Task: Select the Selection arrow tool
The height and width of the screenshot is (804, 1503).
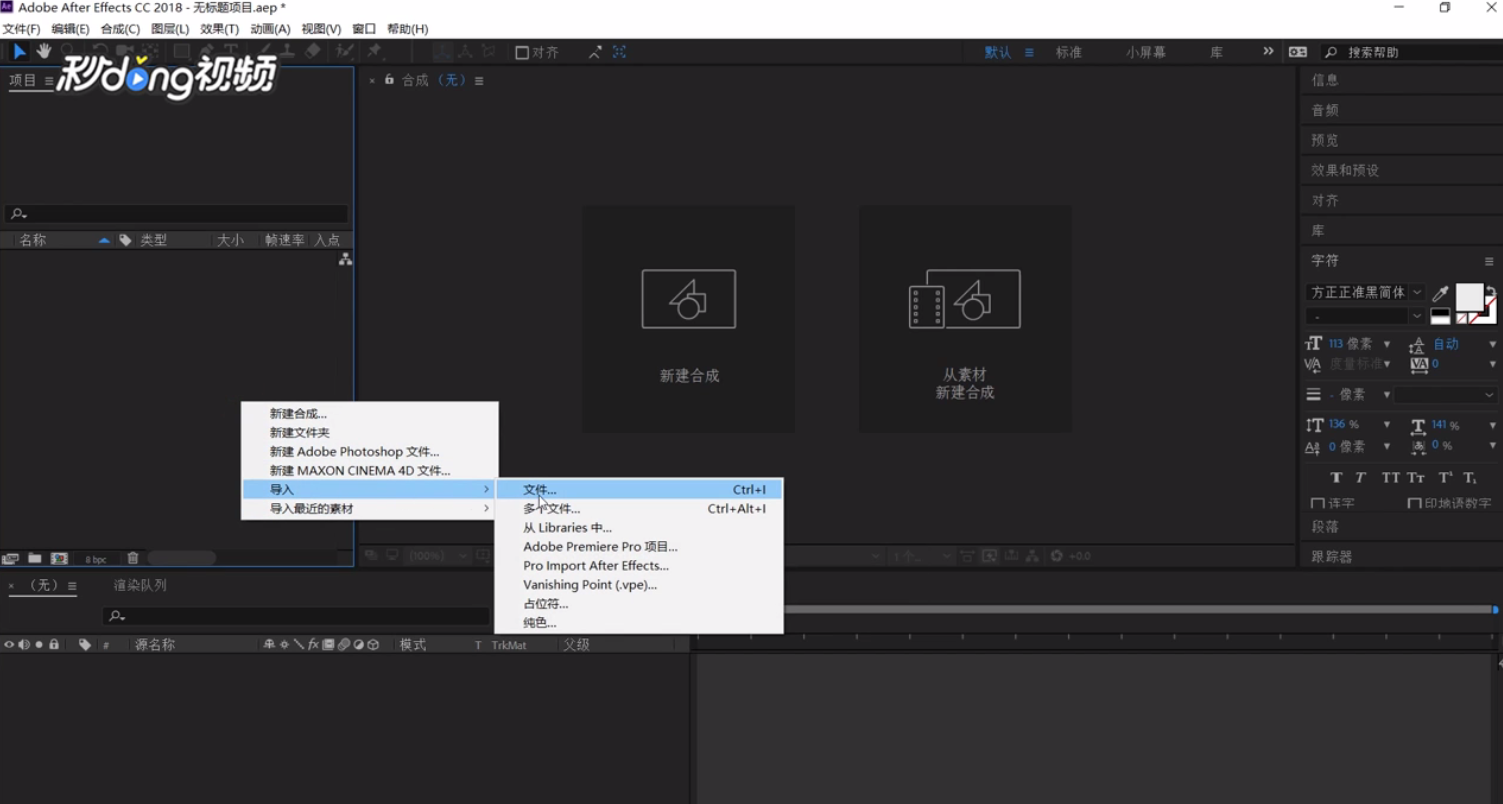Action: coord(19,51)
